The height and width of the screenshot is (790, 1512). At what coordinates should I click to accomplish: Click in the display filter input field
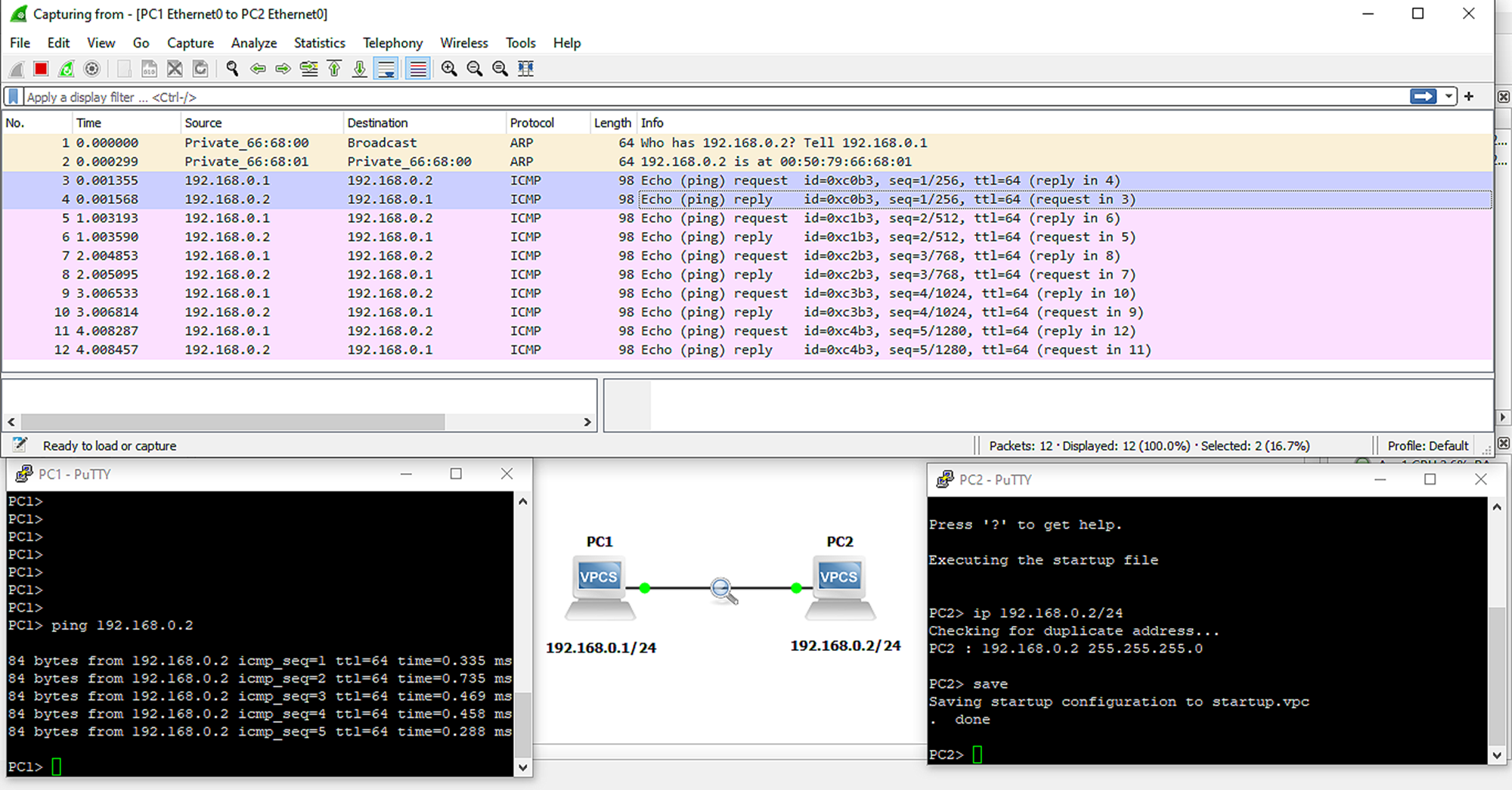point(680,97)
